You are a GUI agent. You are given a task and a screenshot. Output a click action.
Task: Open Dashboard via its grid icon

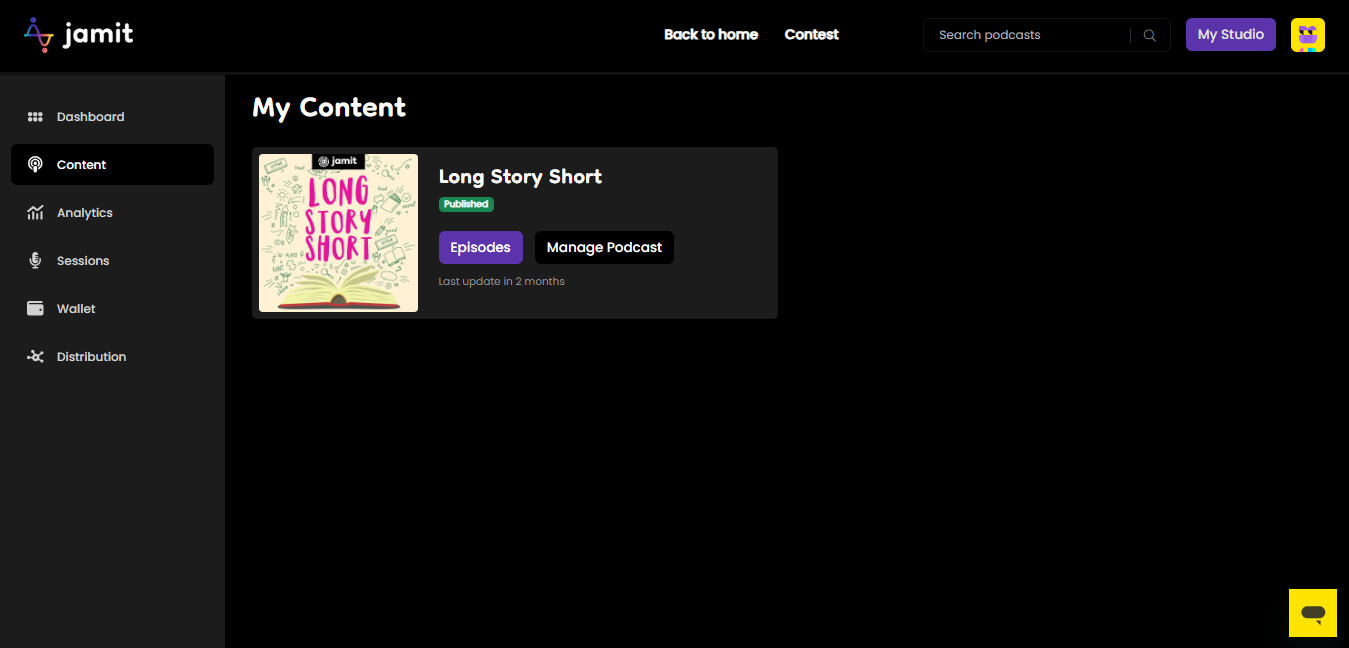[x=35, y=117]
